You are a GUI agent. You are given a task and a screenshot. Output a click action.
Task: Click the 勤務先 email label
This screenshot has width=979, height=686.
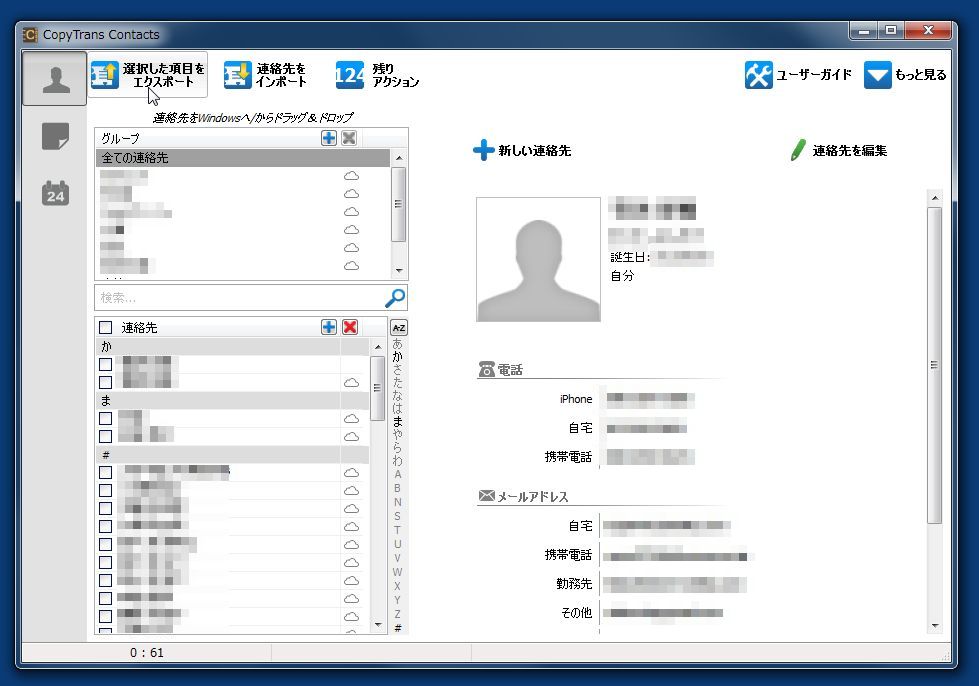click(x=574, y=584)
